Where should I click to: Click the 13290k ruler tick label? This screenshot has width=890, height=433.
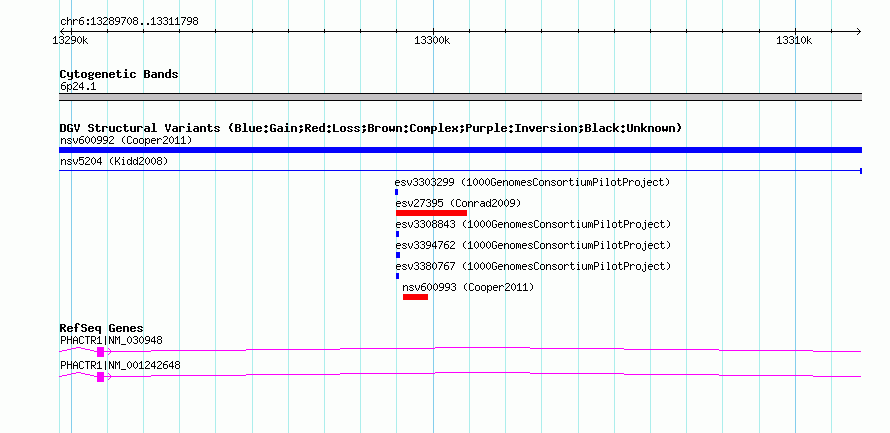pos(70,40)
